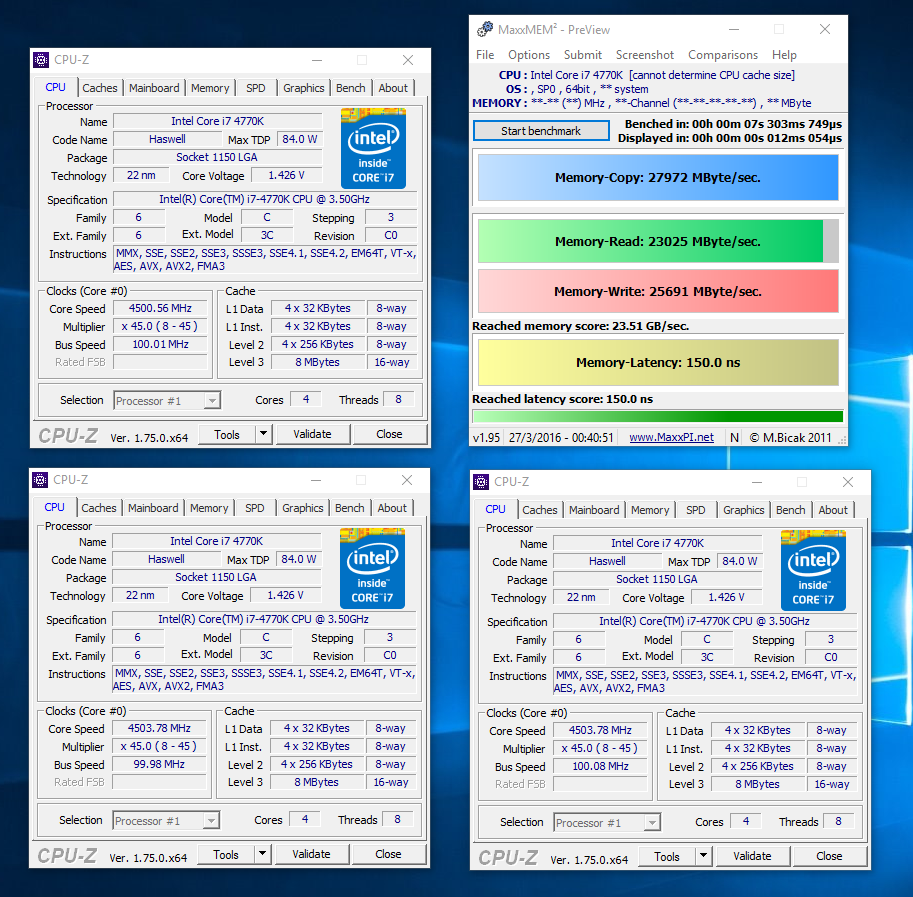This screenshot has height=897, width=913.
Task: Open Submit menu in MaxxMEM
Action: tap(582, 55)
